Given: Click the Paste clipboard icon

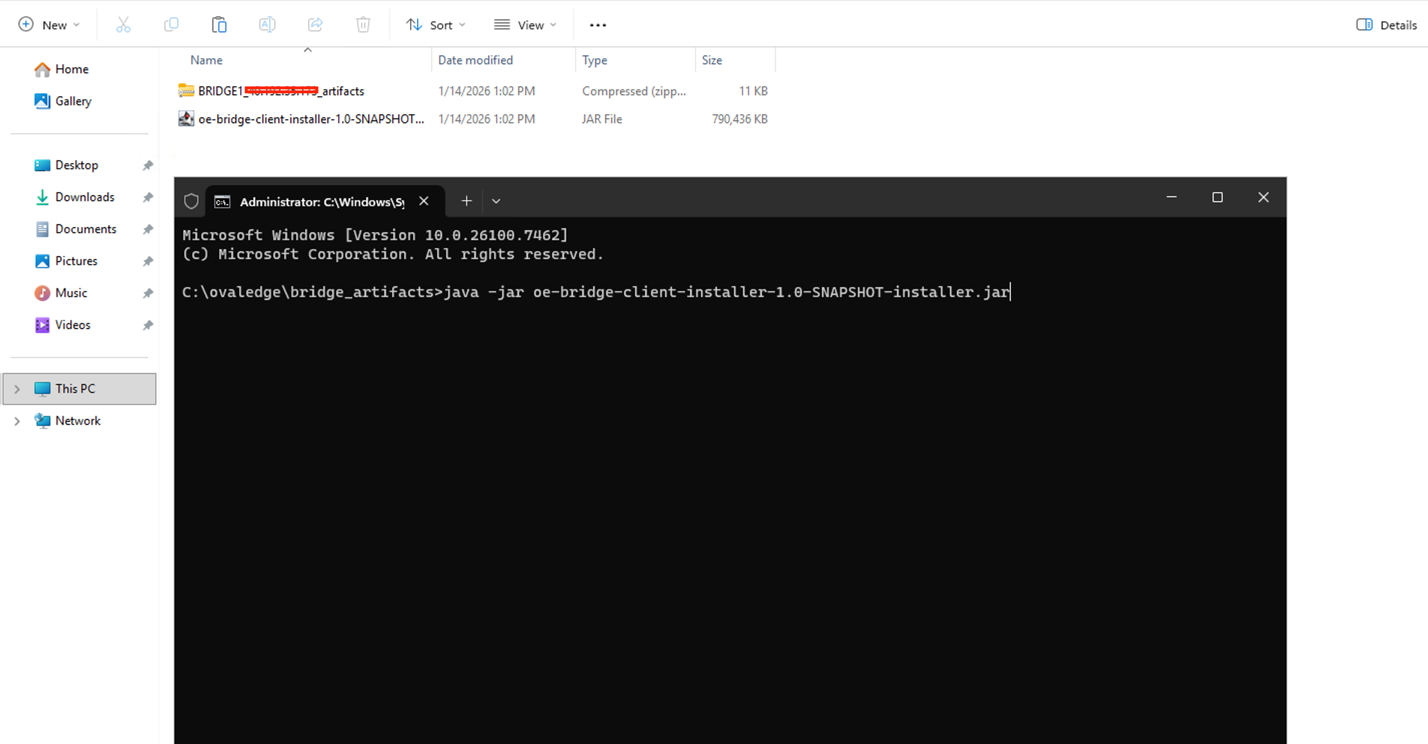Looking at the screenshot, I should coord(219,25).
